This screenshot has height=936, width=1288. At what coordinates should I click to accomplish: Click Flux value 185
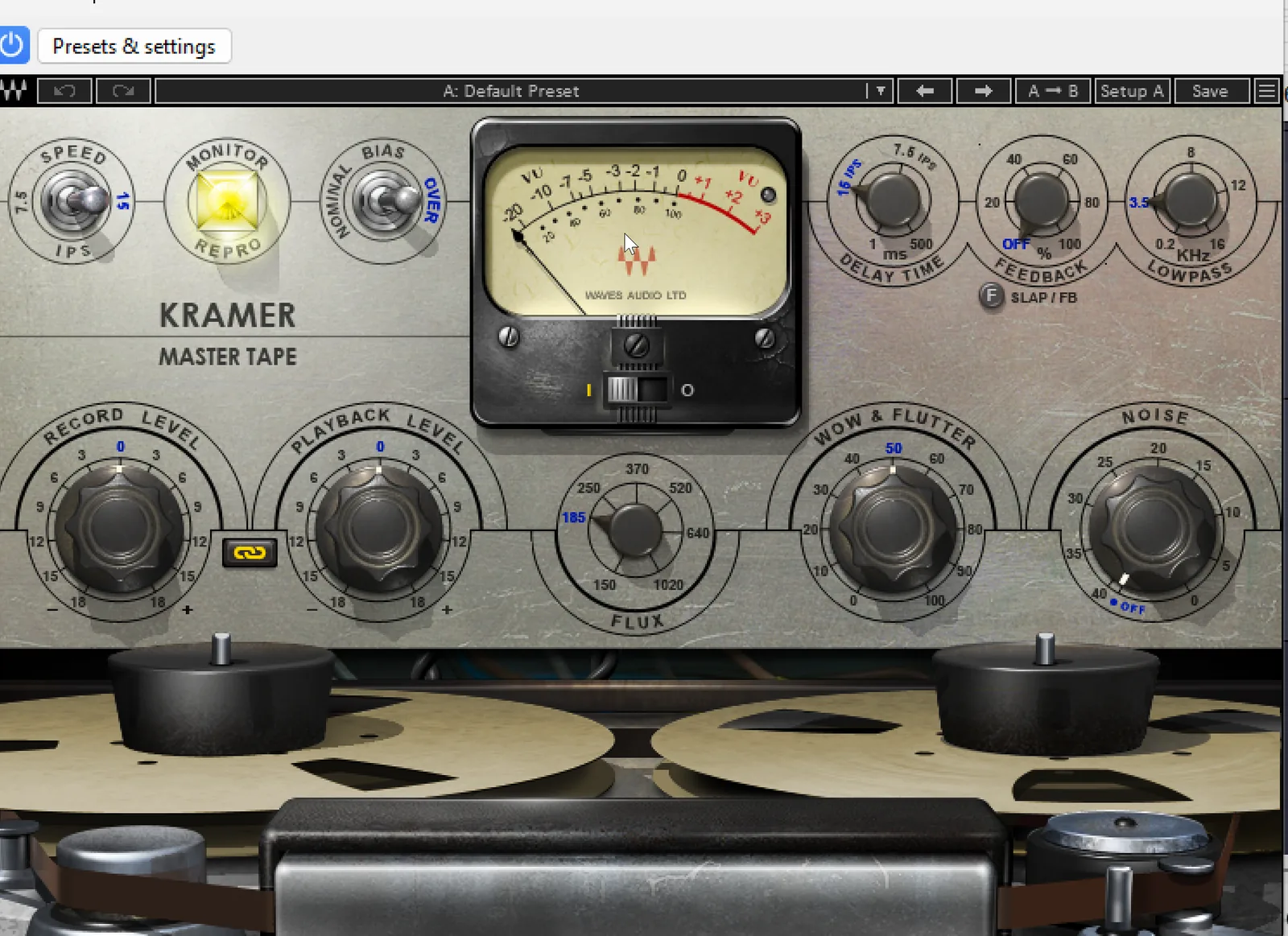573,517
